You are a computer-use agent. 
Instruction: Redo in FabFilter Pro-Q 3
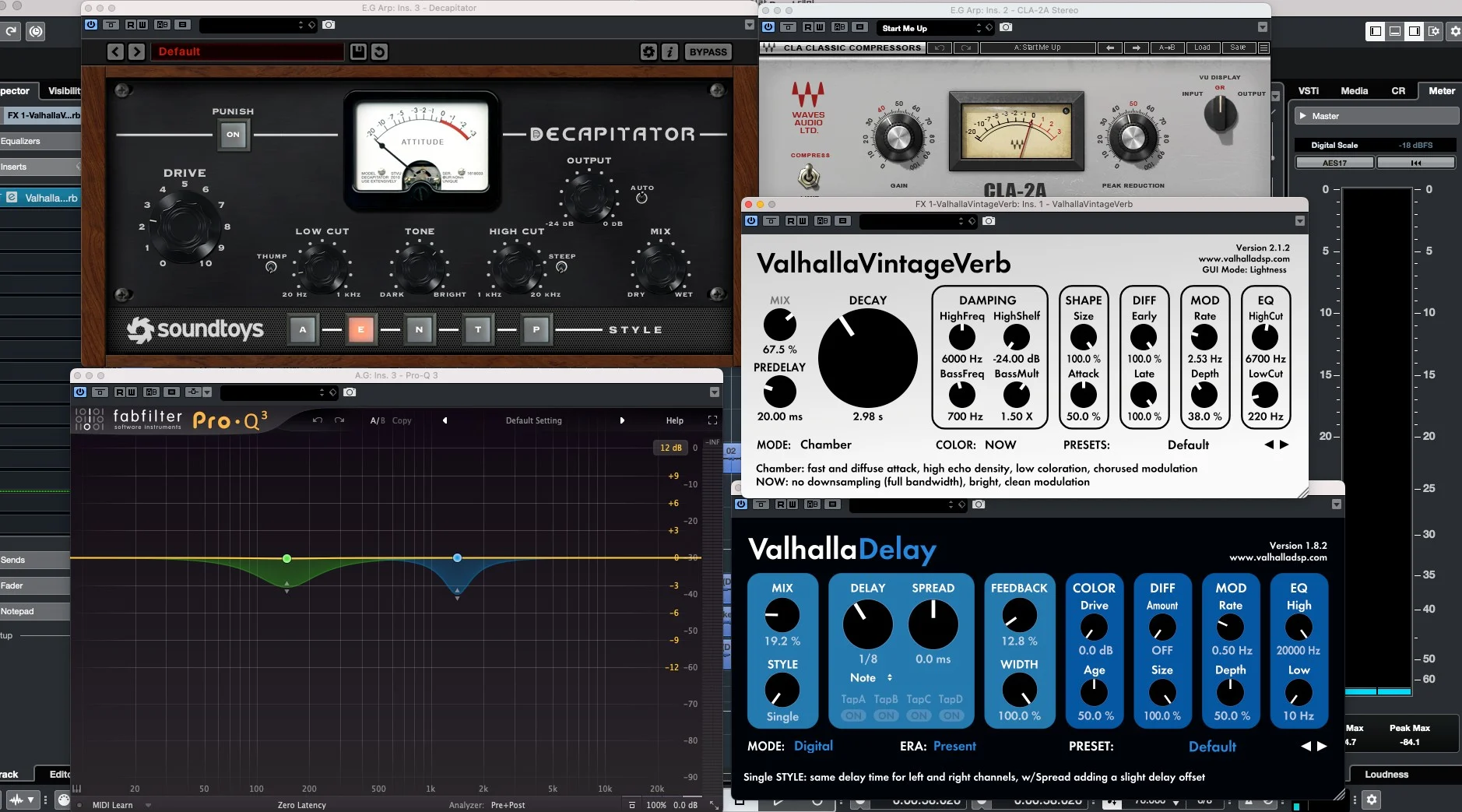tap(339, 420)
